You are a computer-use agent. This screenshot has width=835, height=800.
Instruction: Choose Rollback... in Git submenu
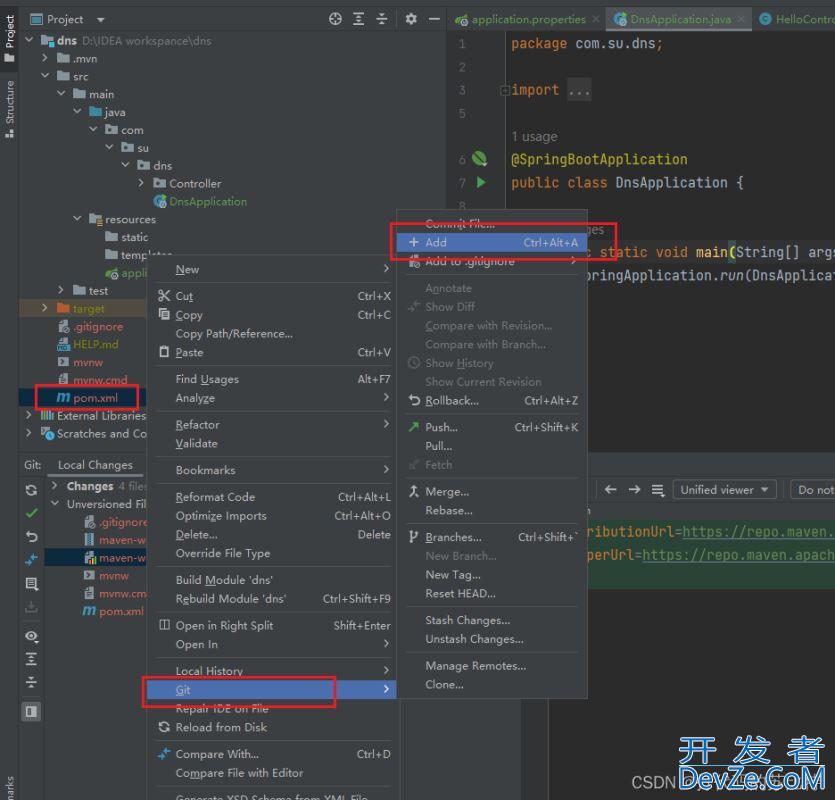[493, 401]
